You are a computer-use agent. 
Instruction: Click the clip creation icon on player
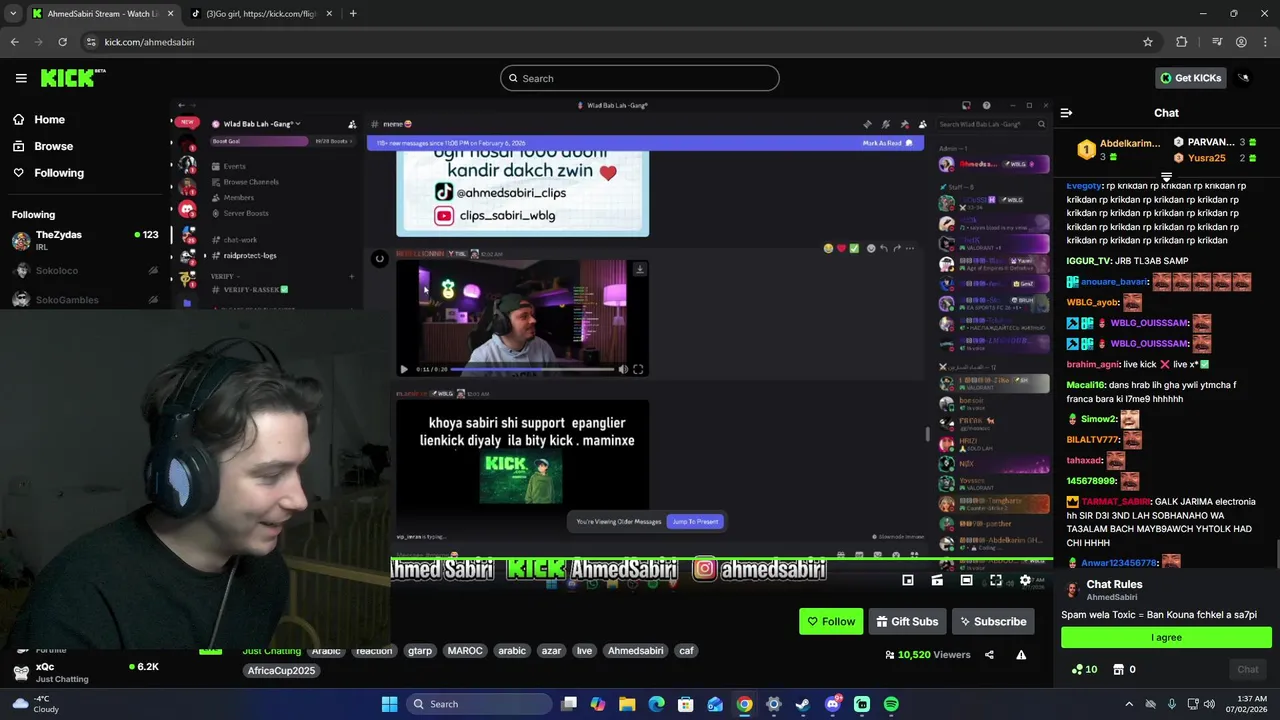point(937,580)
